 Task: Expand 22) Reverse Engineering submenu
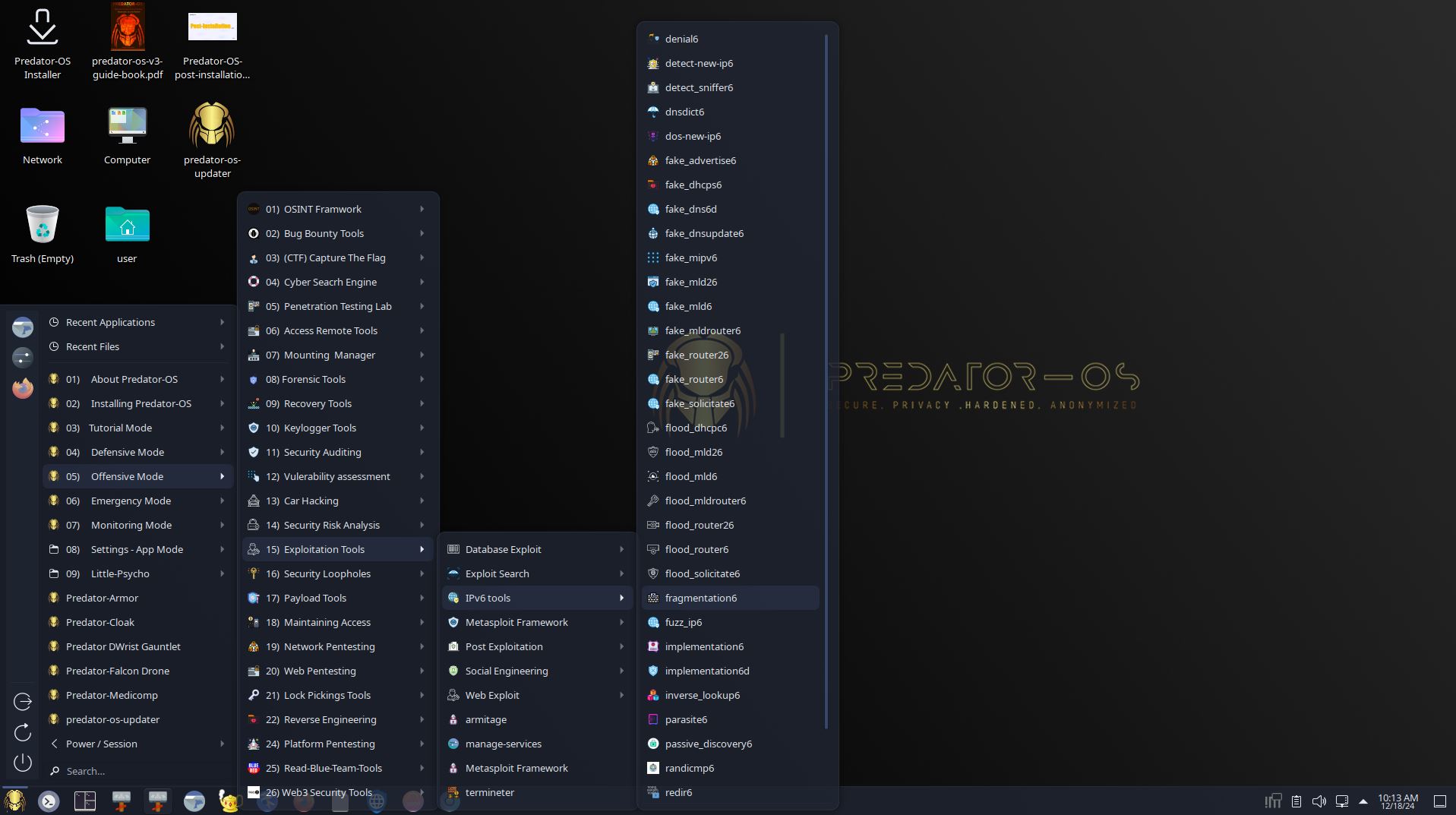[x=337, y=719]
